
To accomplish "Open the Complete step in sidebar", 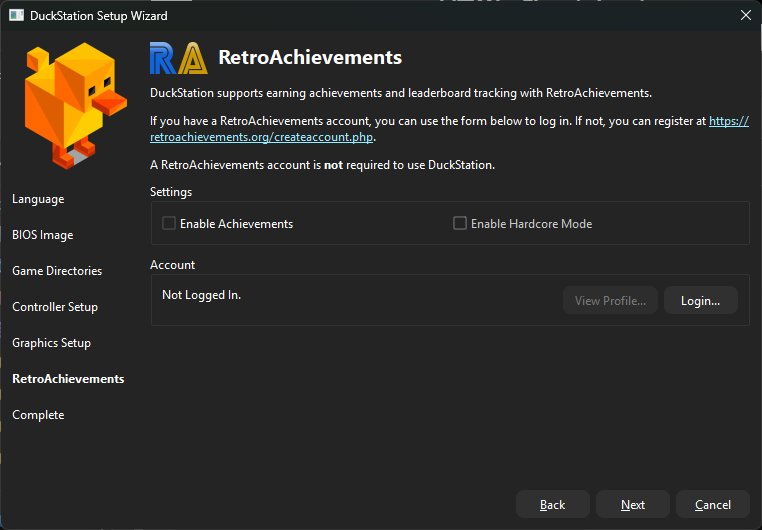I will click(38, 415).
